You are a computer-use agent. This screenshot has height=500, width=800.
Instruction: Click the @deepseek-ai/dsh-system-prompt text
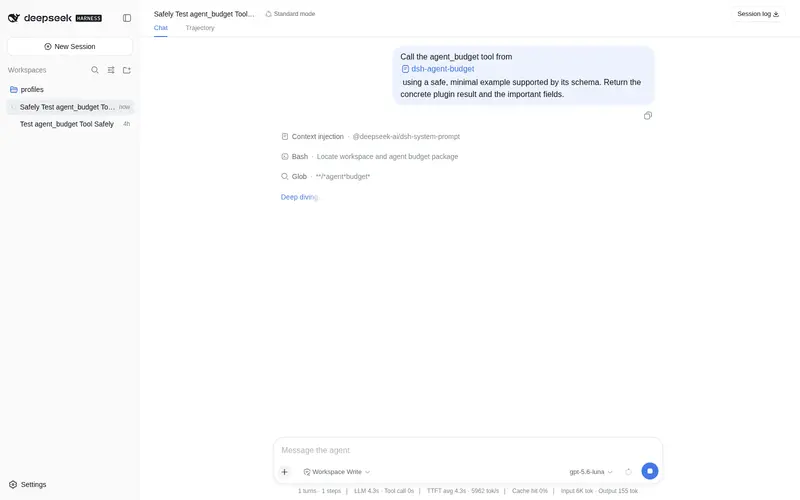406,137
